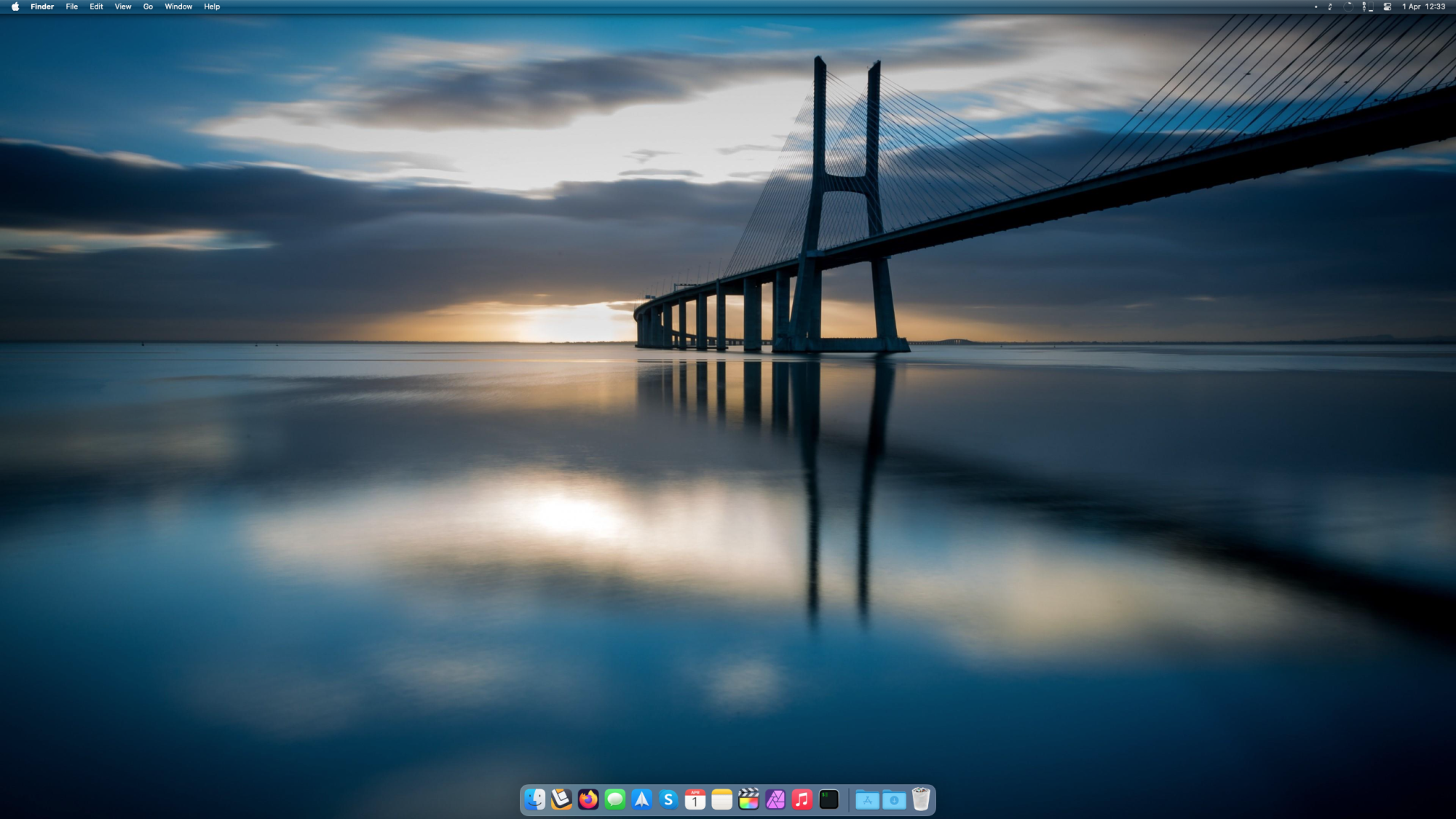The image size is (1456, 819).
Task: Open the Notes app
Action: [x=721, y=799]
